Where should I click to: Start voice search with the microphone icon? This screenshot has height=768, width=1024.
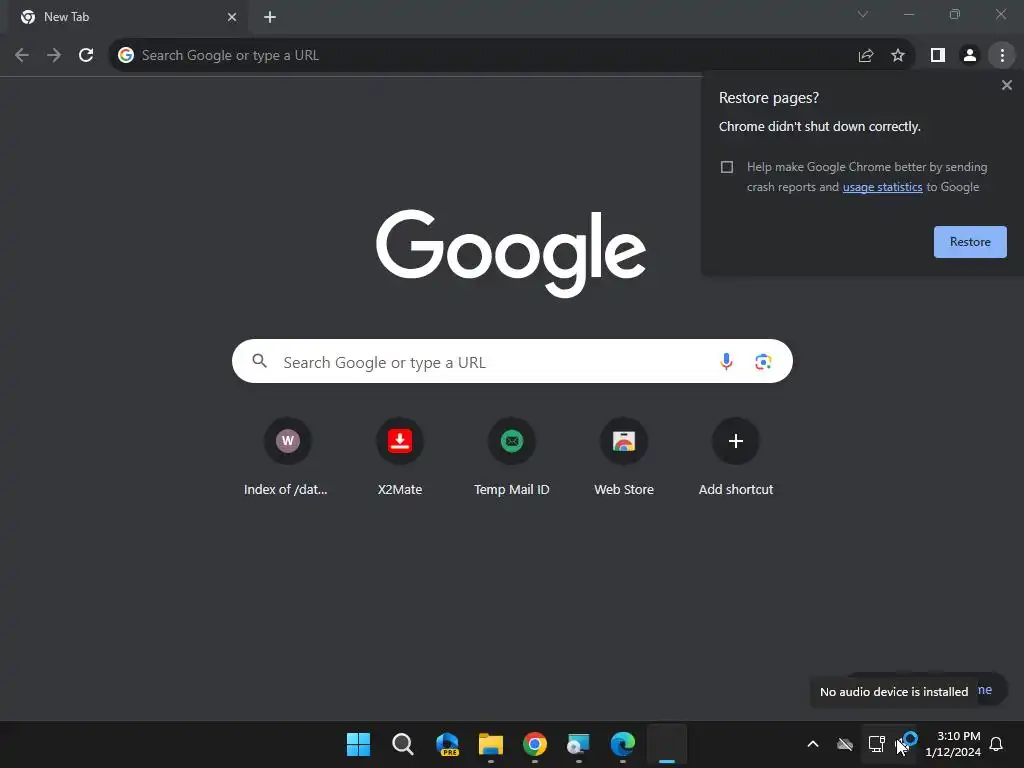click(x=726, y=361)
